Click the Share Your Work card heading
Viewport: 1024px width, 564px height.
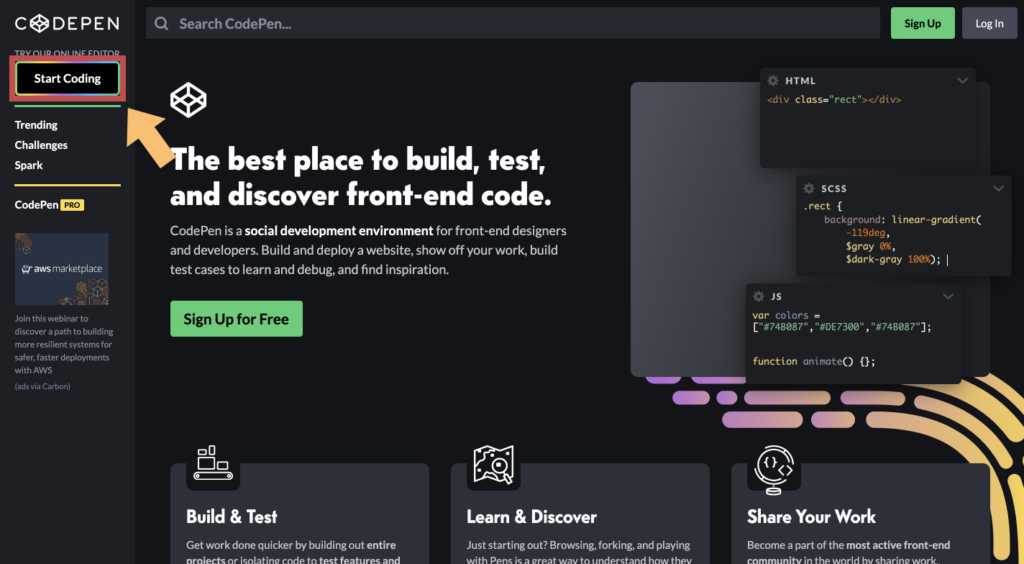(x=811, y=516)
